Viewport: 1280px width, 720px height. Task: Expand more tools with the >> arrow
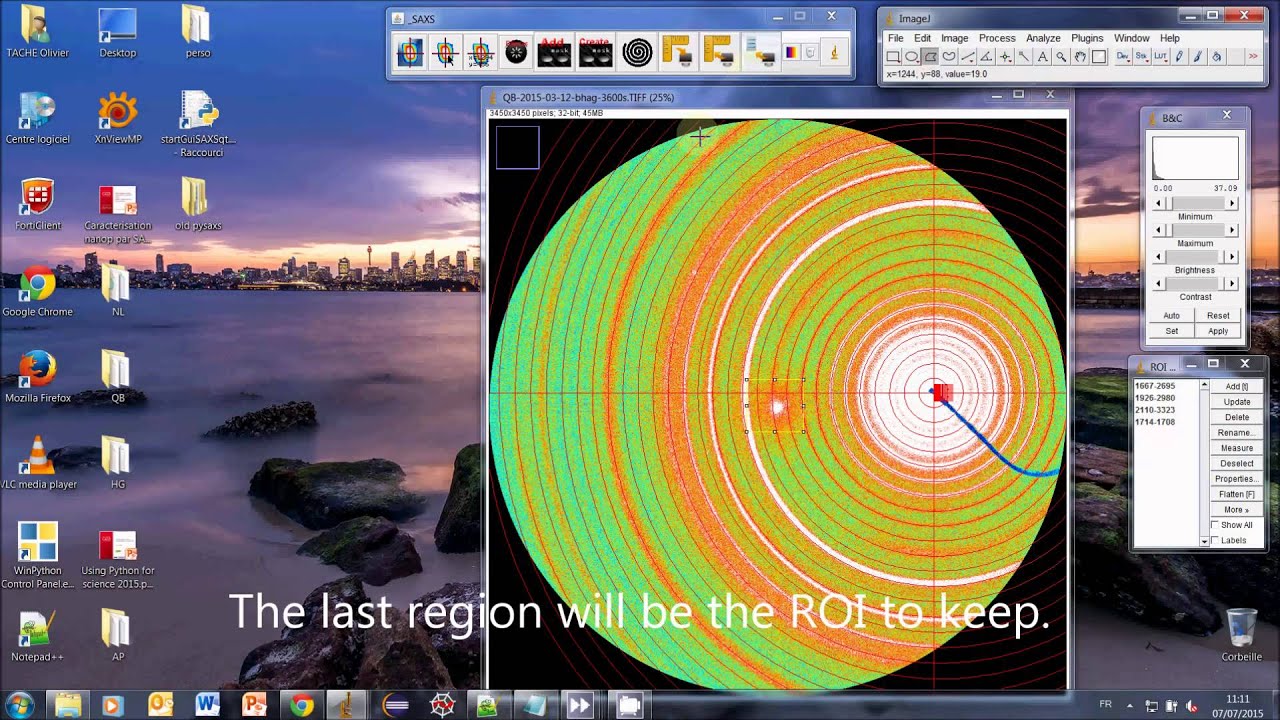click(1253, 57)
